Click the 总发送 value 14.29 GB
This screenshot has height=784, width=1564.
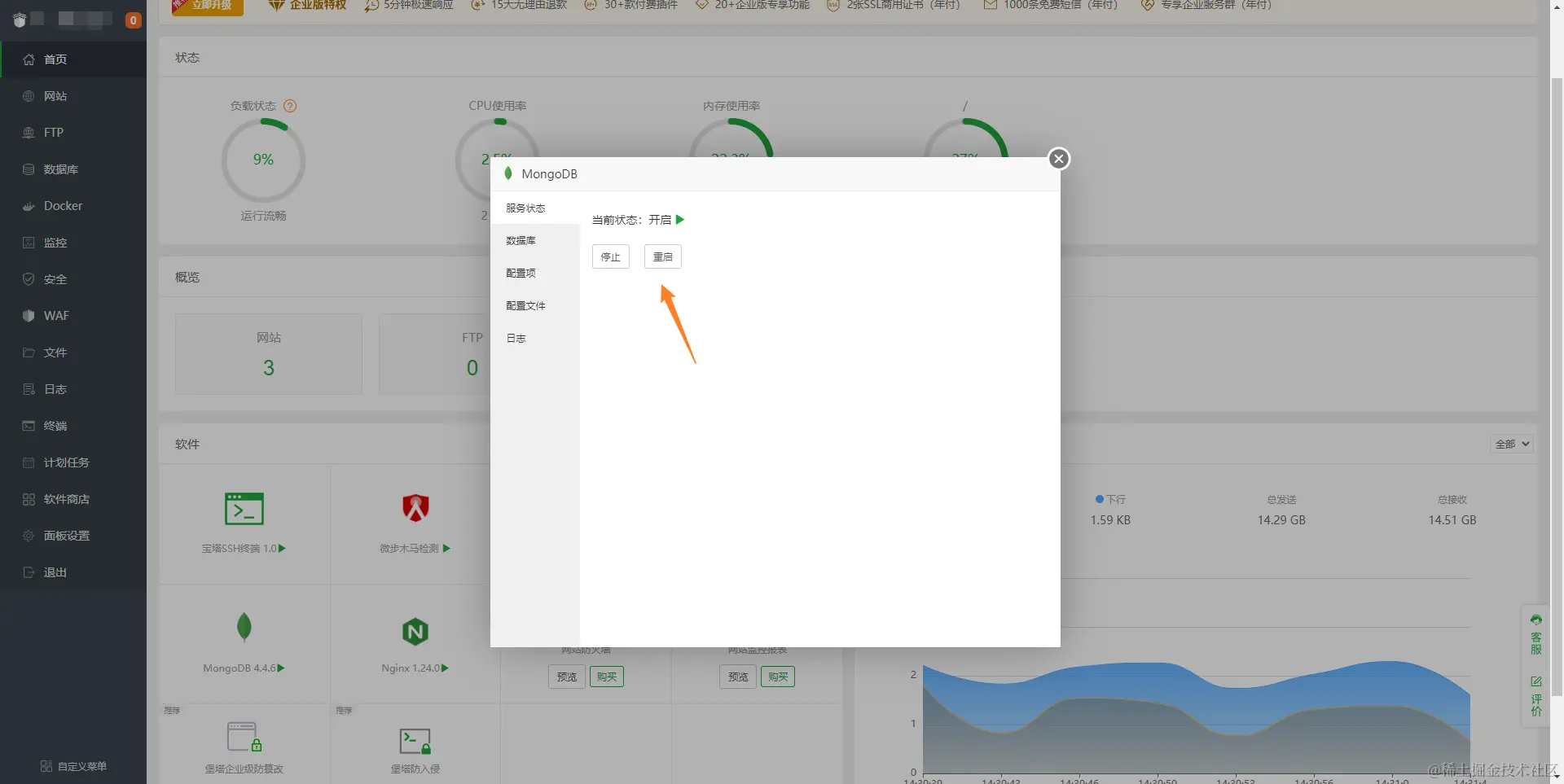point(1281,520)
